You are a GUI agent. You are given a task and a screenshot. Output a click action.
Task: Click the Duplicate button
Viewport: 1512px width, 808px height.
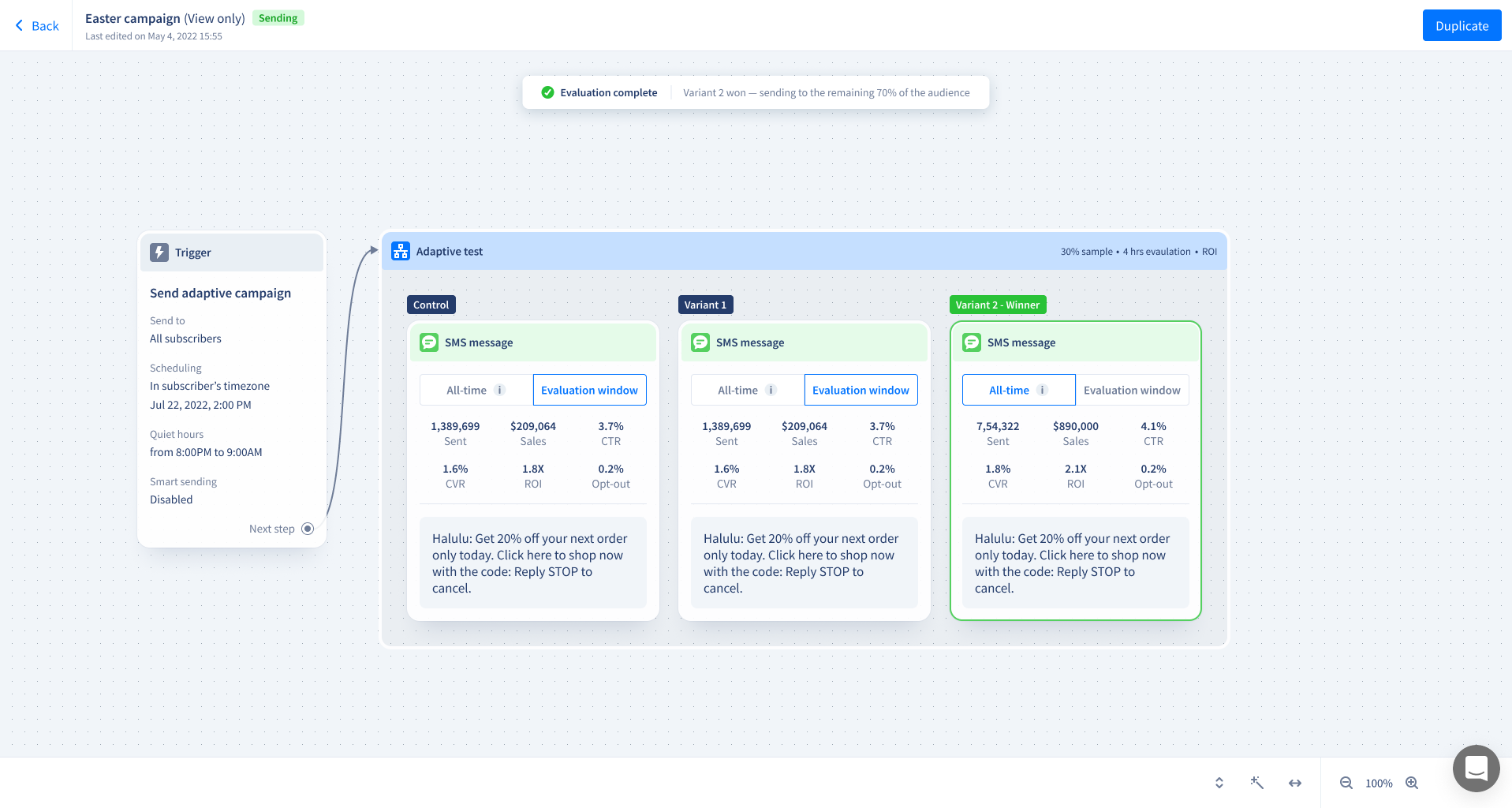[x=1462, y=25]
